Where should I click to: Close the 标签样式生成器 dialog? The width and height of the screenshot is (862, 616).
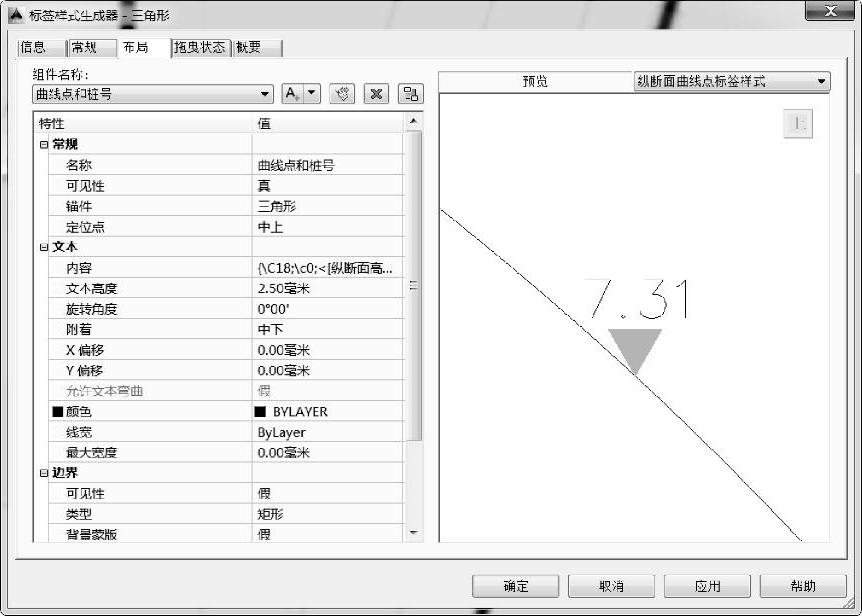(x=830, y=11)
